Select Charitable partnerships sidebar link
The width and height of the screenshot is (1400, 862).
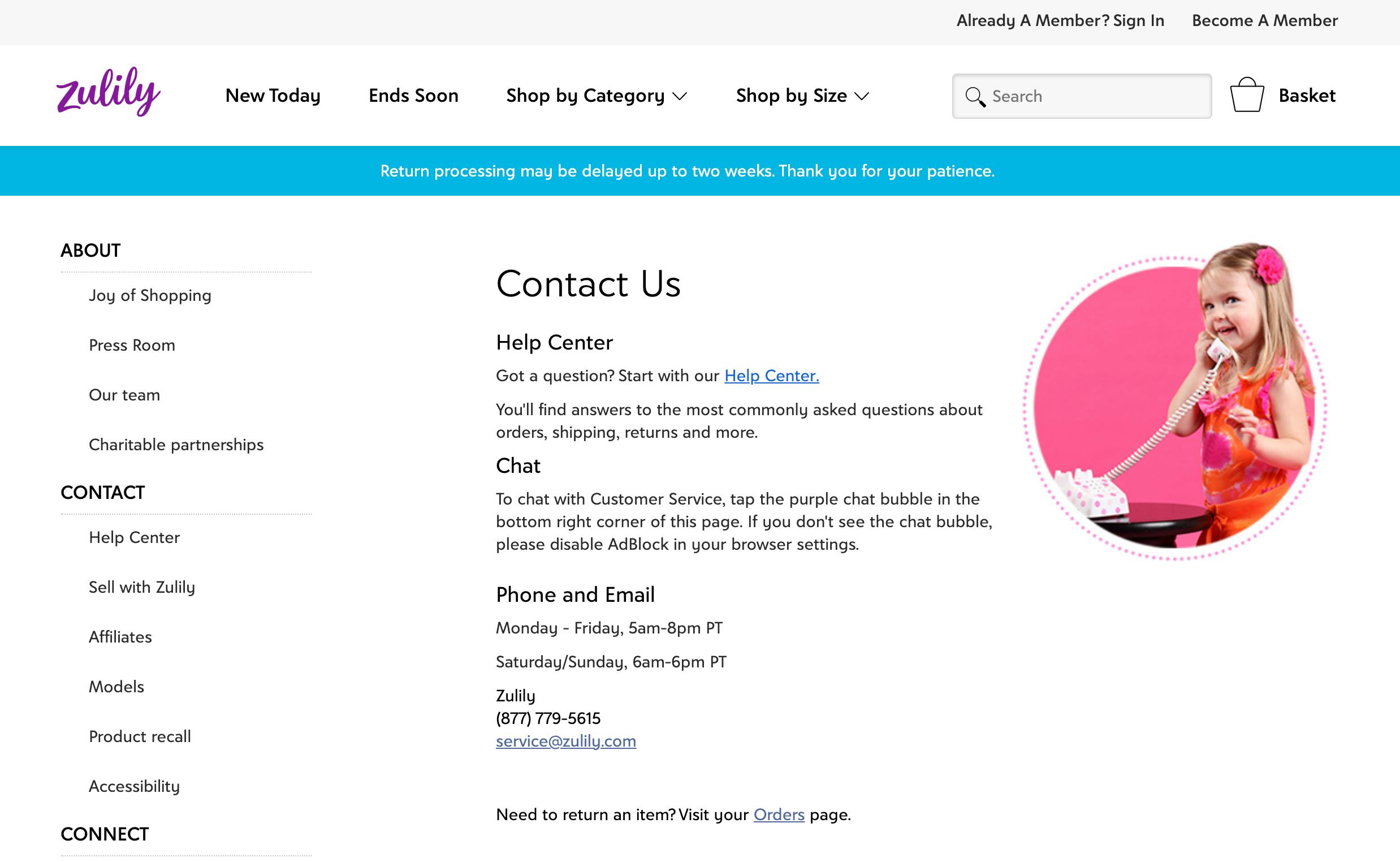(176, 445)
